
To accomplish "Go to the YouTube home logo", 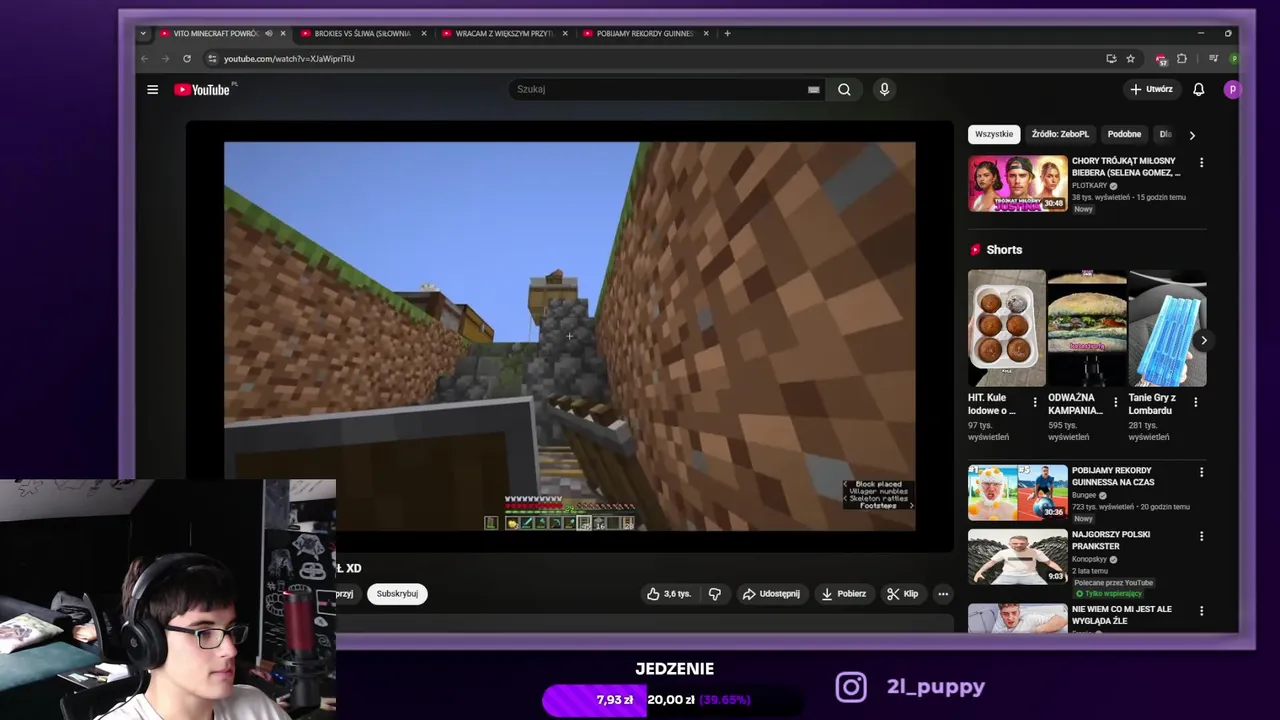I will (x=202, y=89).
